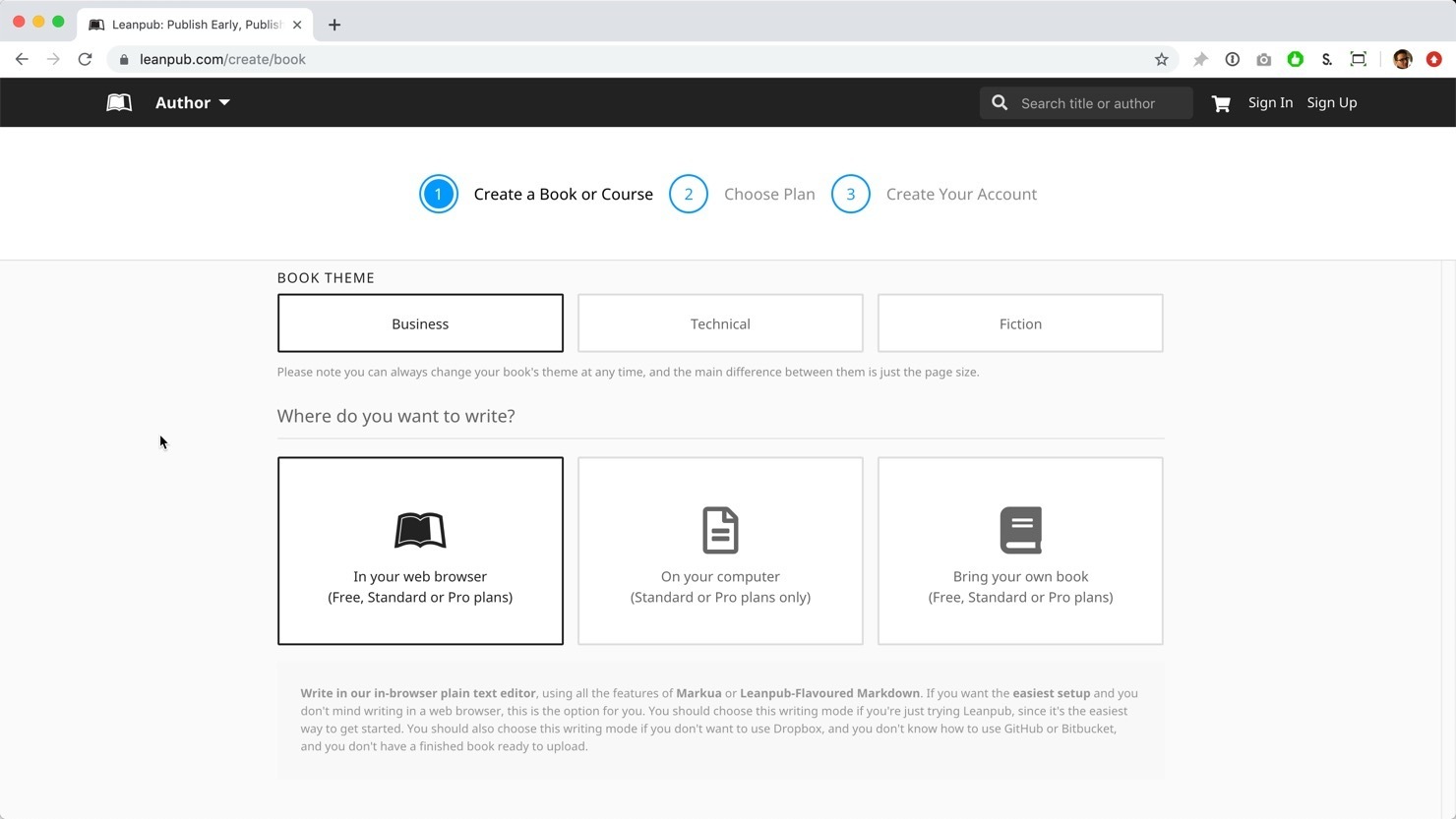Go back to the previous page

point(22,59)
